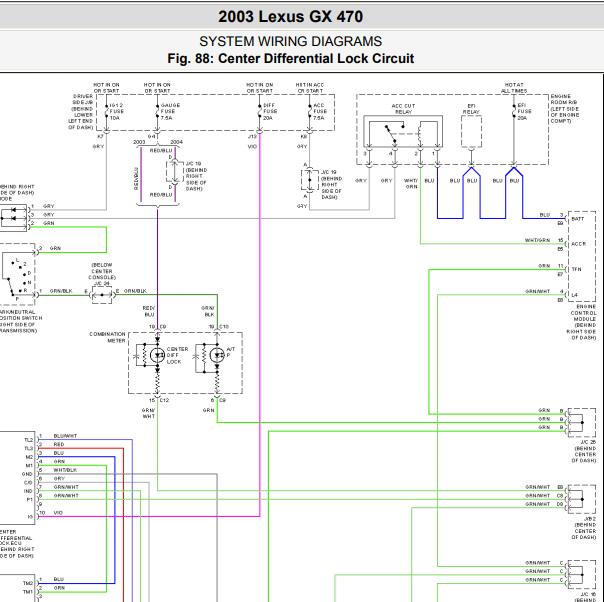Click the IG1 2 FUSE 10A label
This screenshot has height=602, width=604.
[116, 111]
